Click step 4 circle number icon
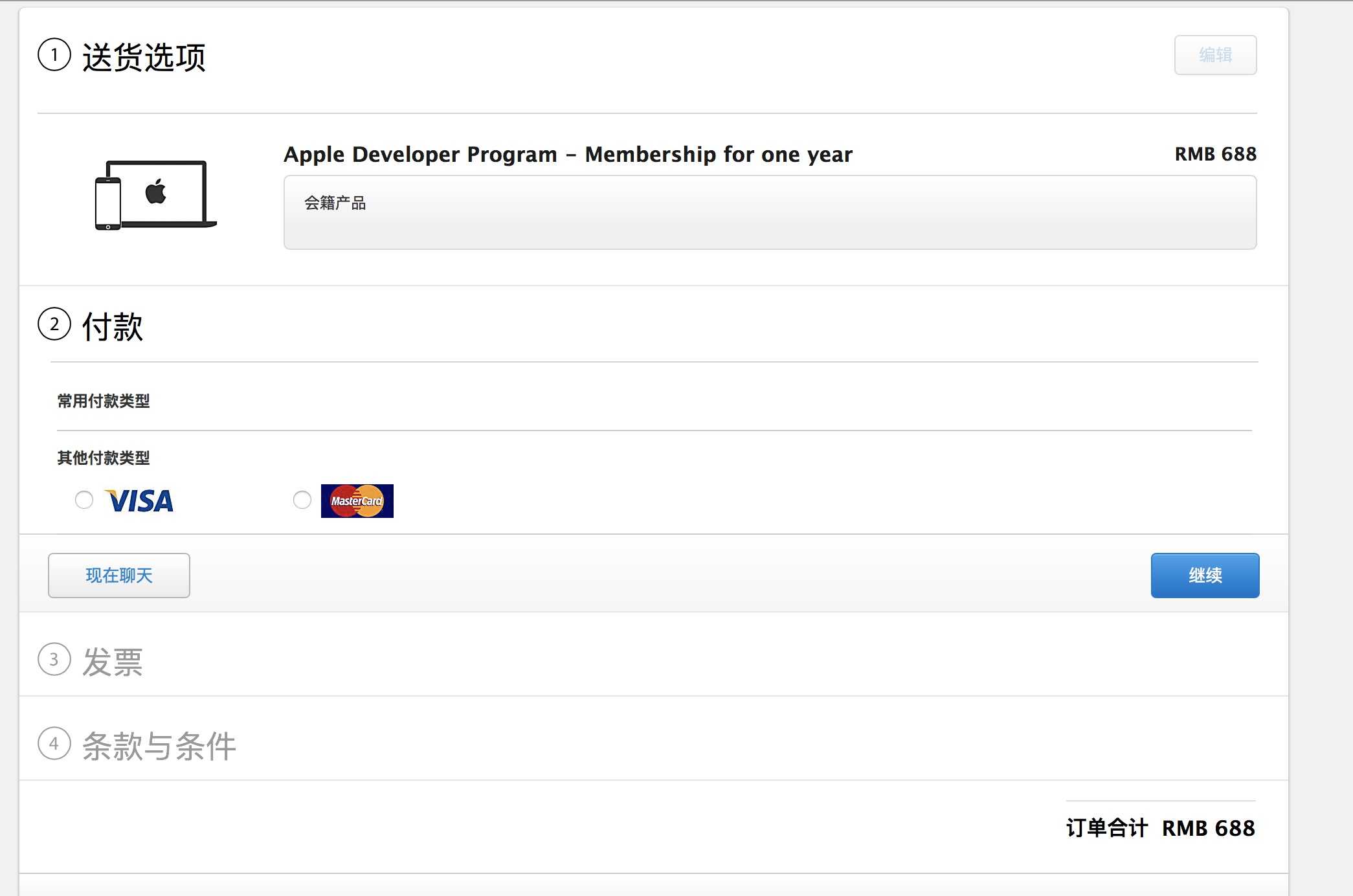 (x=54, y=744)
